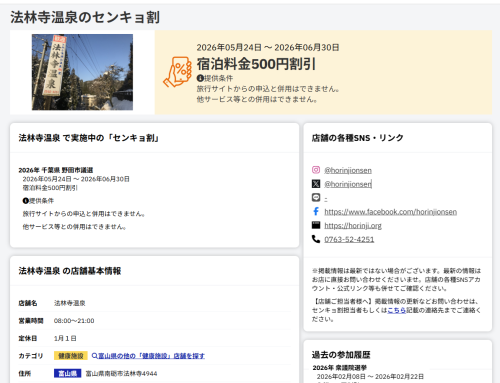Click the LINE chat icon
500x383 pixels.
[316, 198]
